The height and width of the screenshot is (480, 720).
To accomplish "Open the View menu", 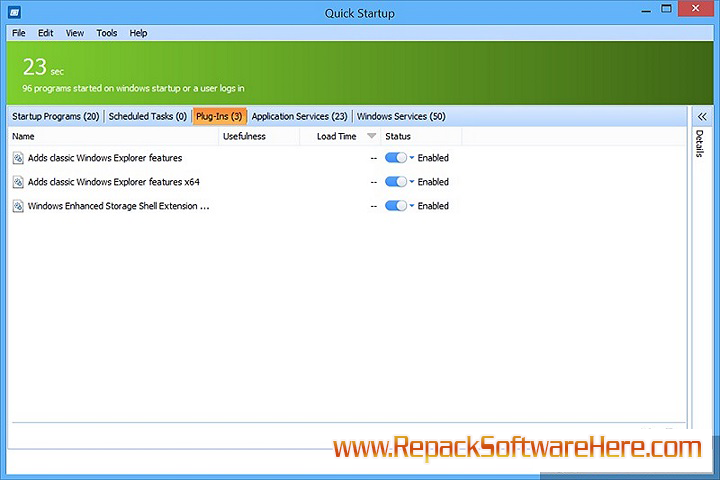I will pyautogui.click(x=74, y=33).
